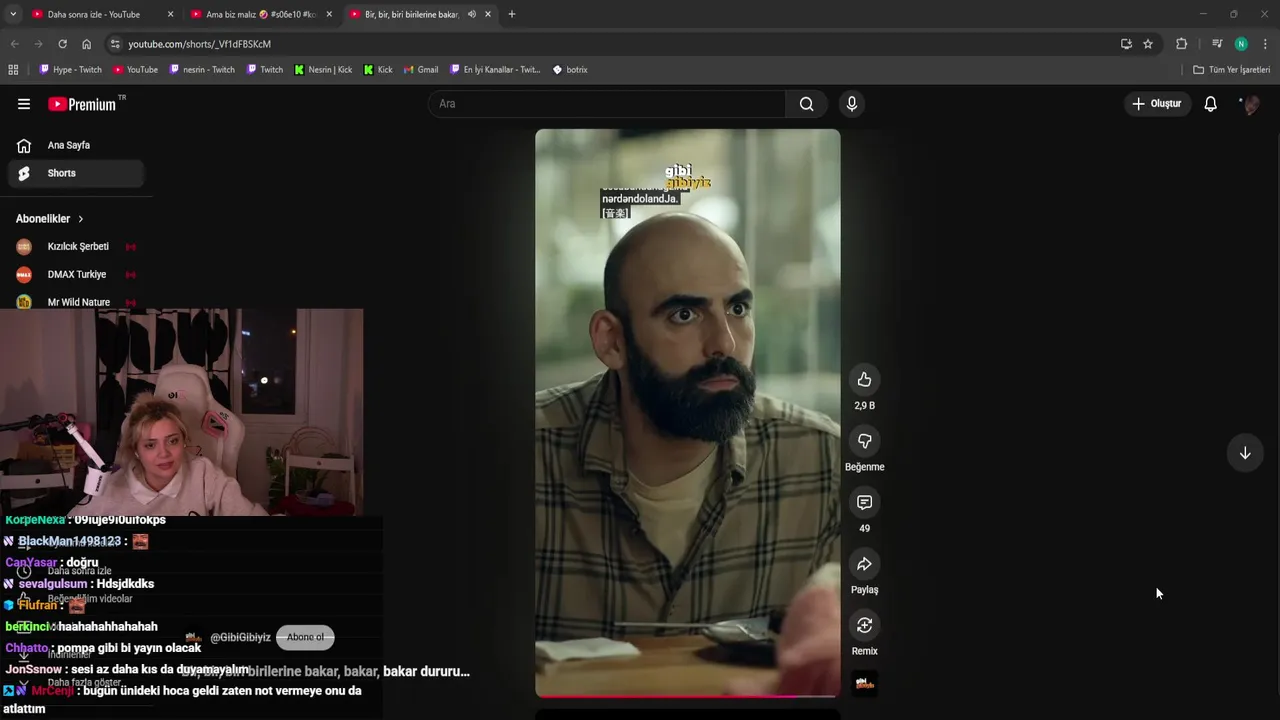Open the media controls icon in the toolbar
1280x720 pixels.
click(1216, 44)
